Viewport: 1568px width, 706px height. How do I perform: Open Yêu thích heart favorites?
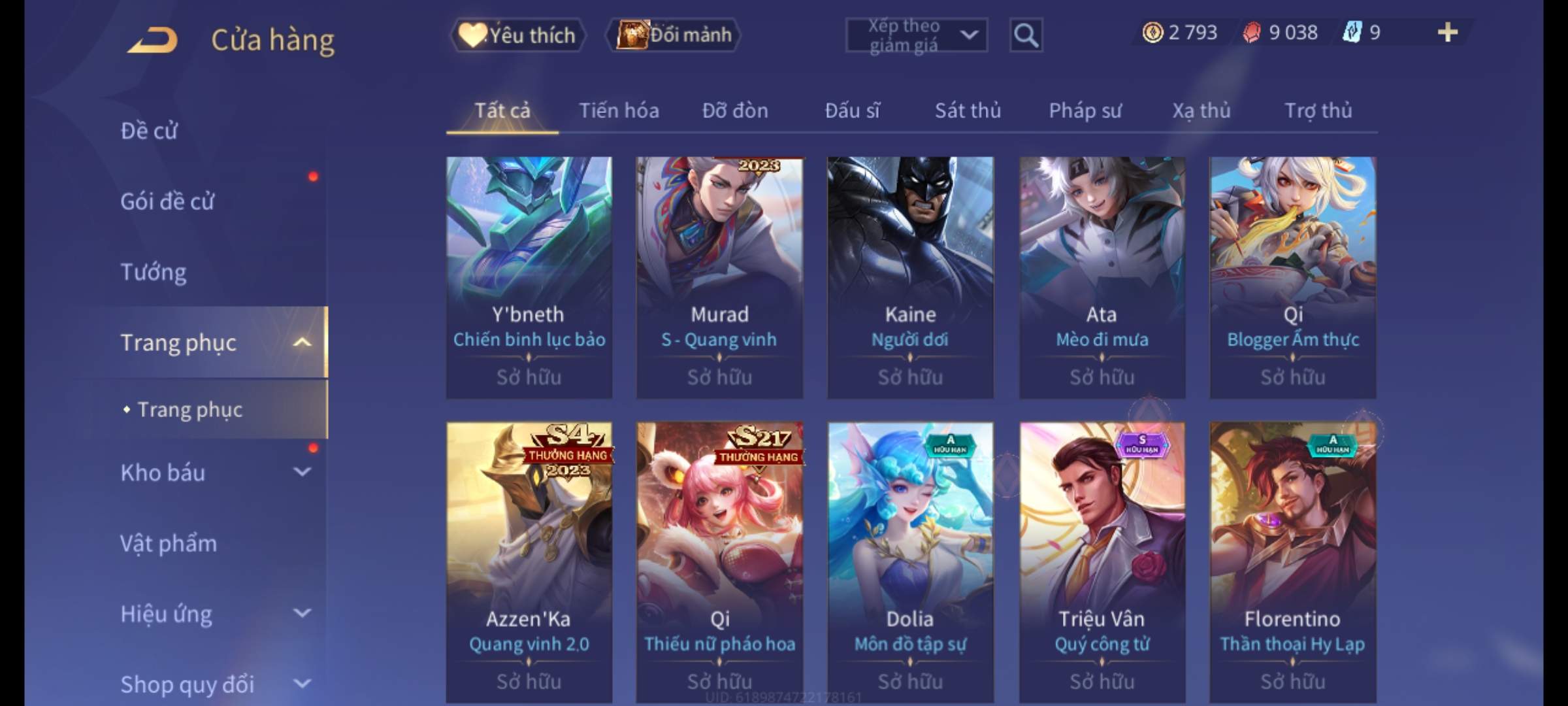click(518, 35)
